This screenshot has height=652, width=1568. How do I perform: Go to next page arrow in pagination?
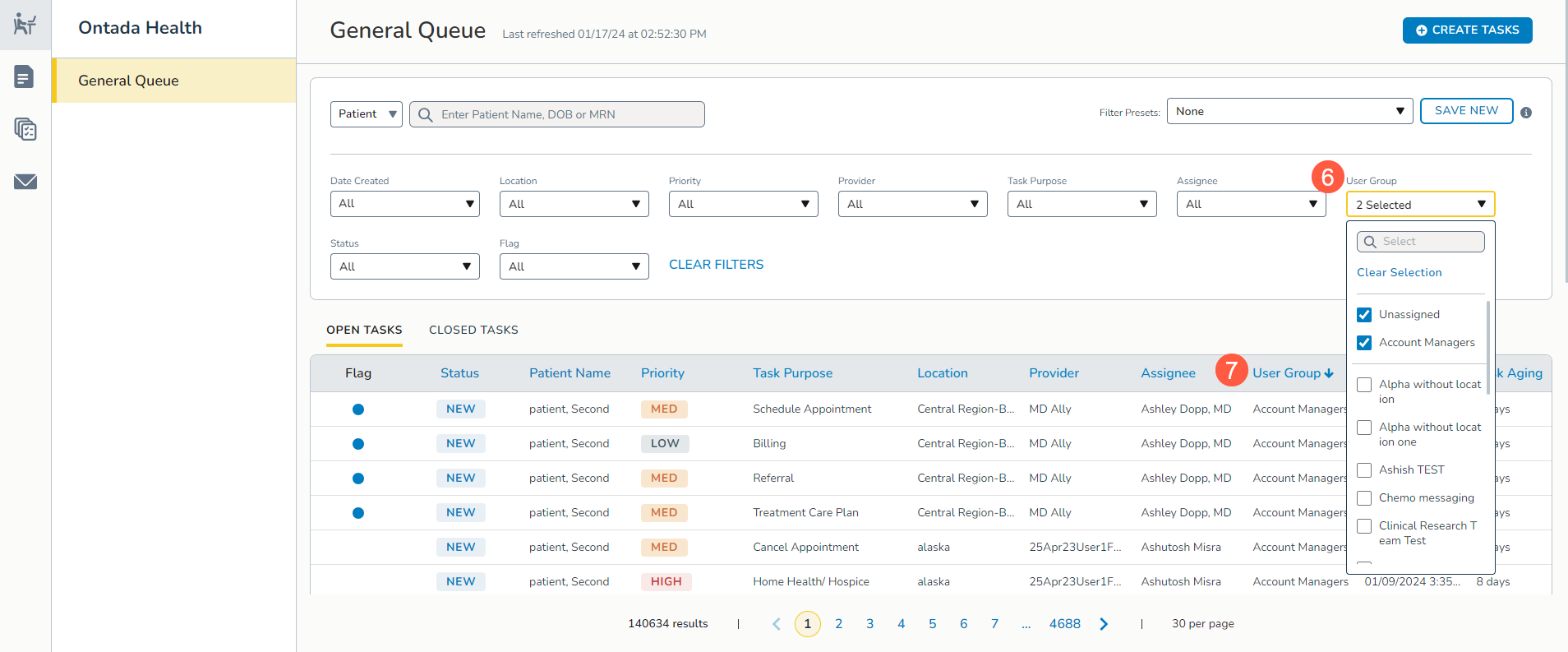[x=1104, y=624]
